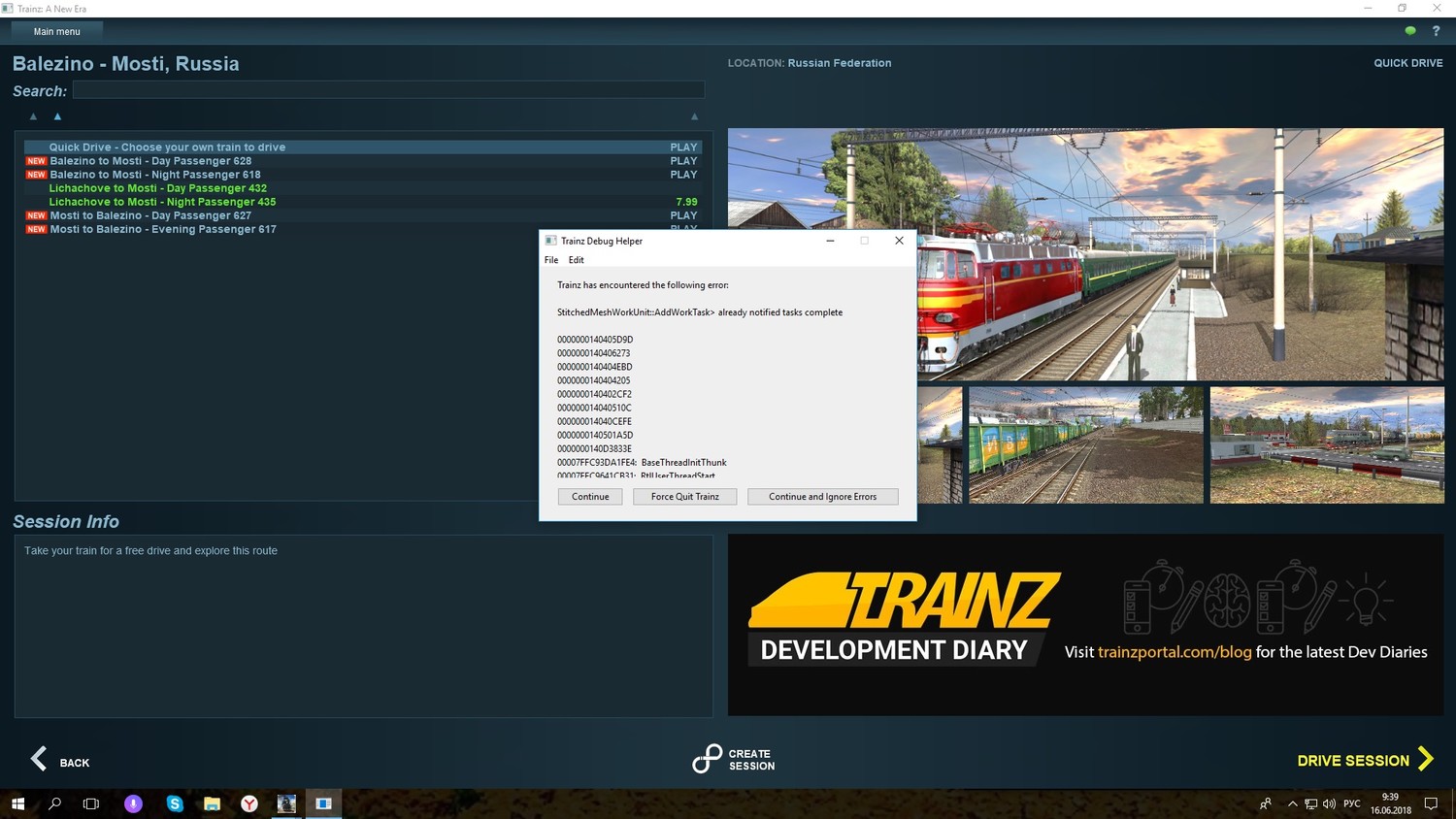Click the CREATE SESSION icon
Screen dimensions: 1456x819
(x=707, y=759)
